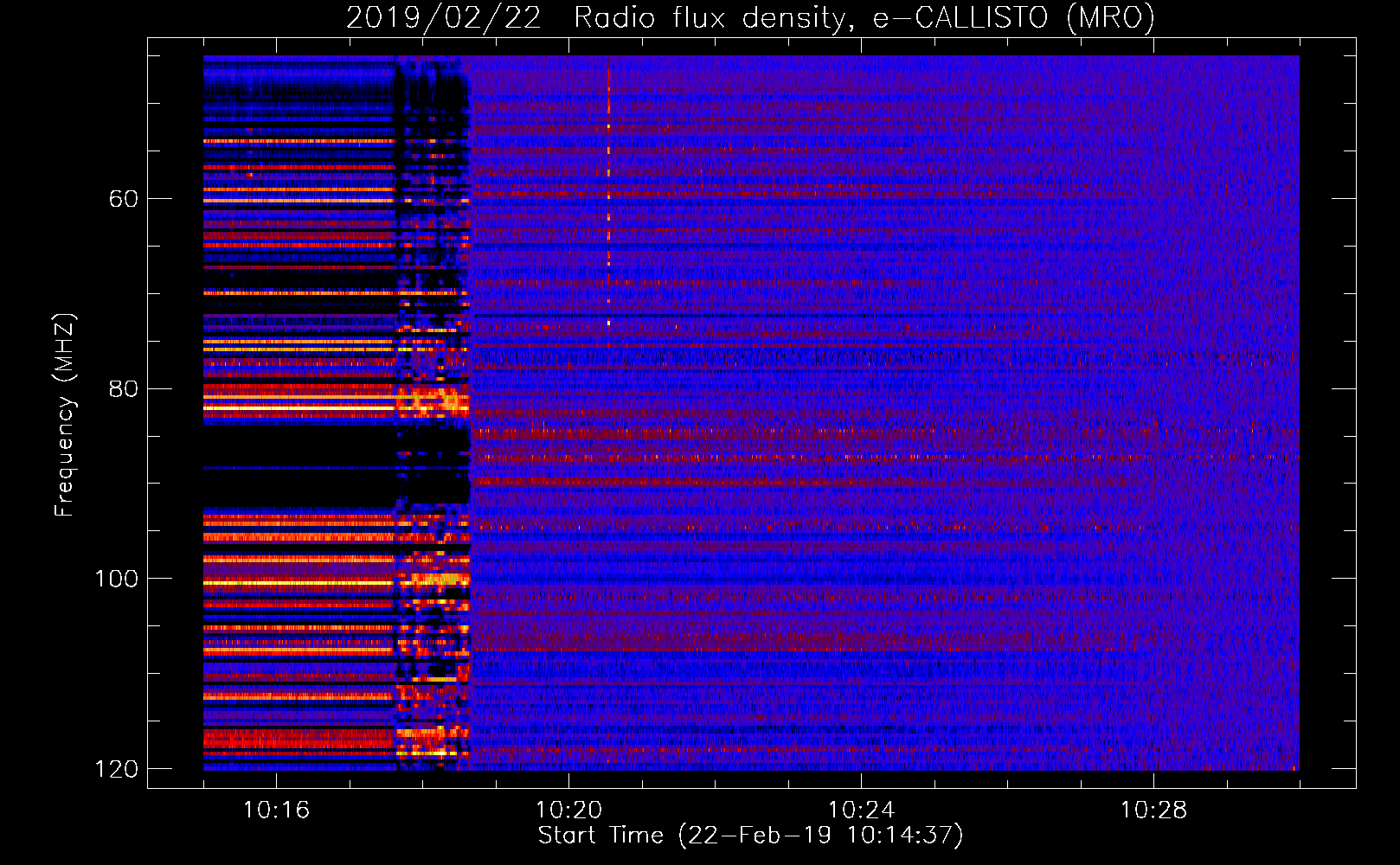Click the 10:20 time tick label

point(568,811)
